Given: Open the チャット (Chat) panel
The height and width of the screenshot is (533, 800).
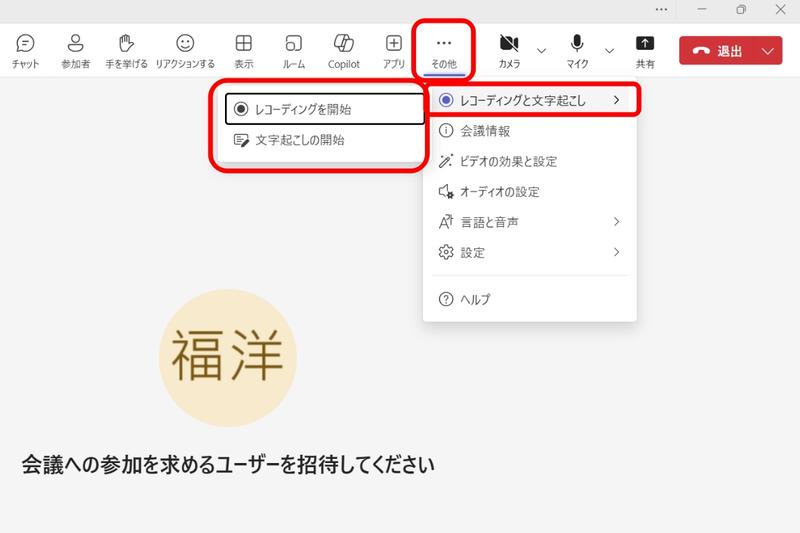Looking at the screenshot, I should (x=25, y=51).
